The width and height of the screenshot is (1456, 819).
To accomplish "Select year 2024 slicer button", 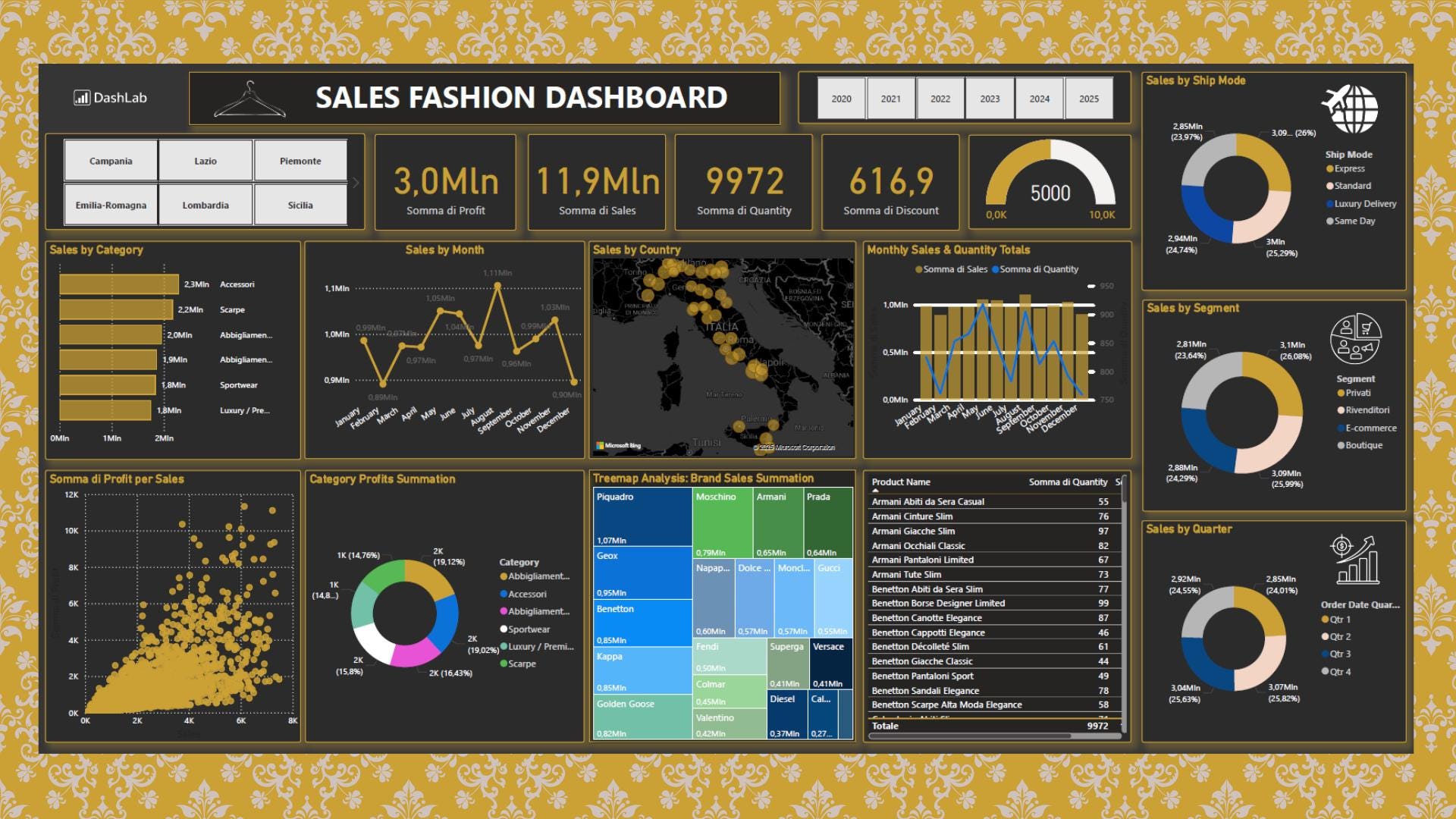I will coord(1040,99).
